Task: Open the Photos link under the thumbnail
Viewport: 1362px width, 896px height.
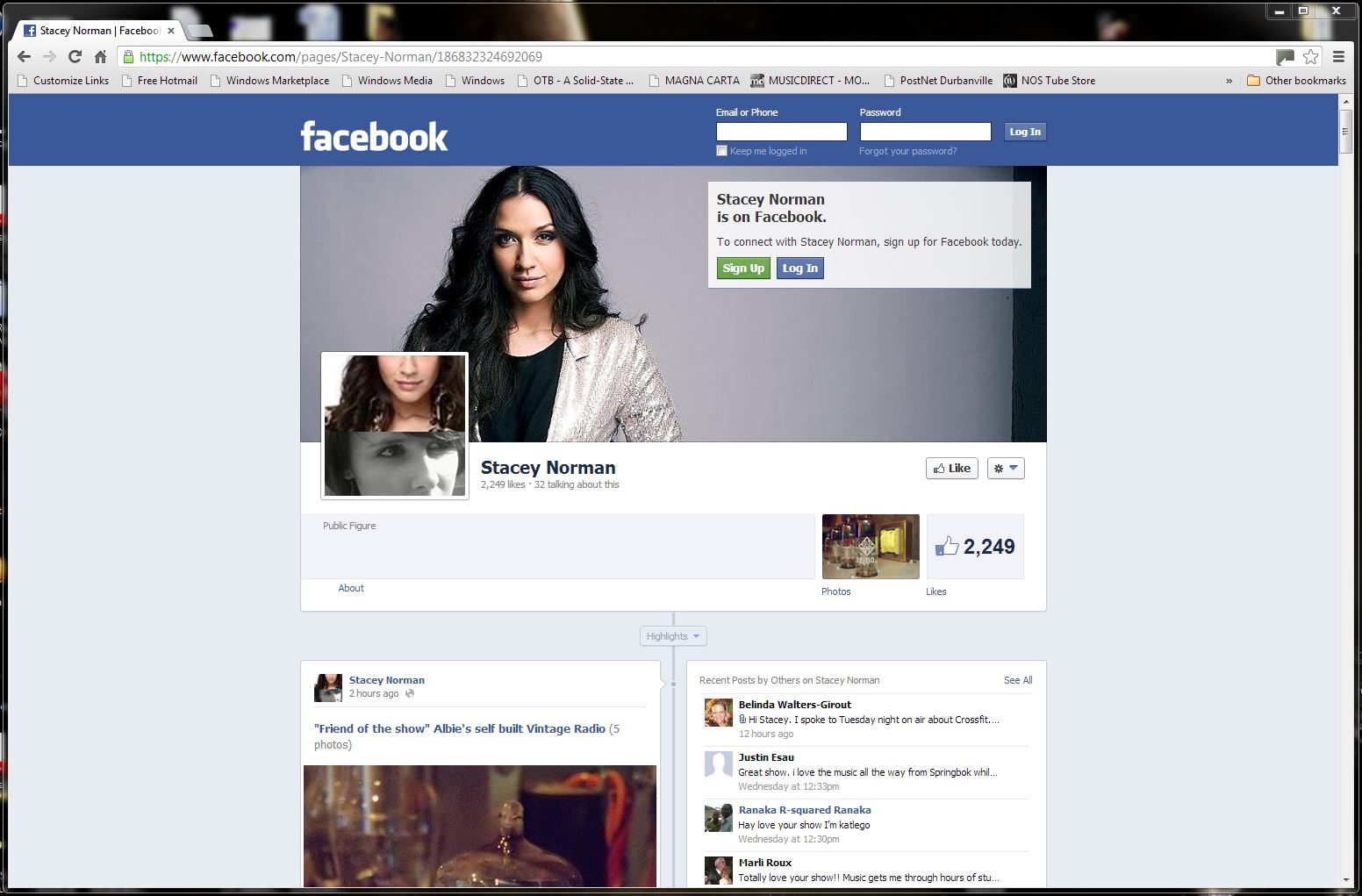Action: click(x=836, y=591)
